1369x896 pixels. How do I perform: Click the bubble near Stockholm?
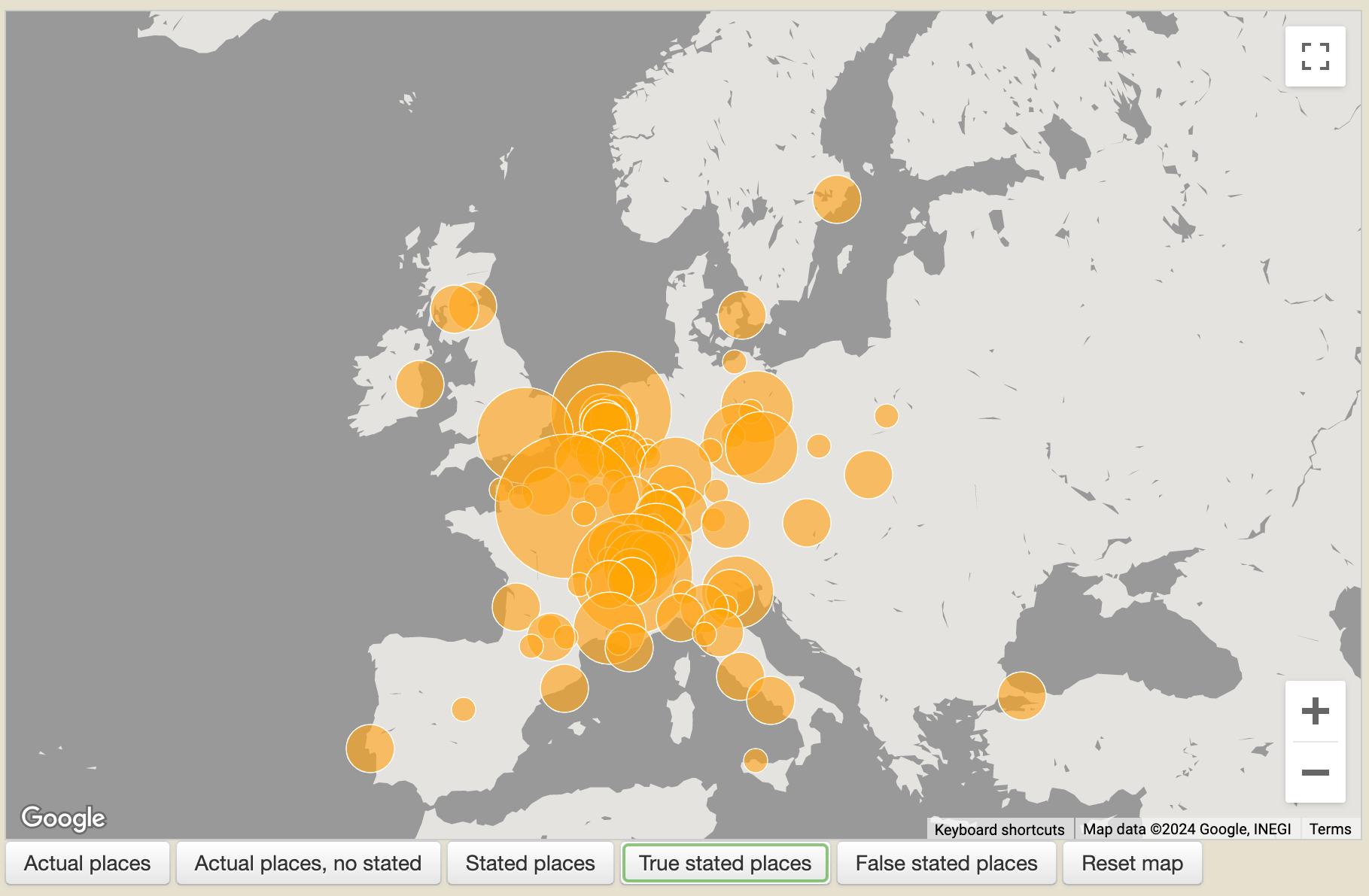[835, 199]
